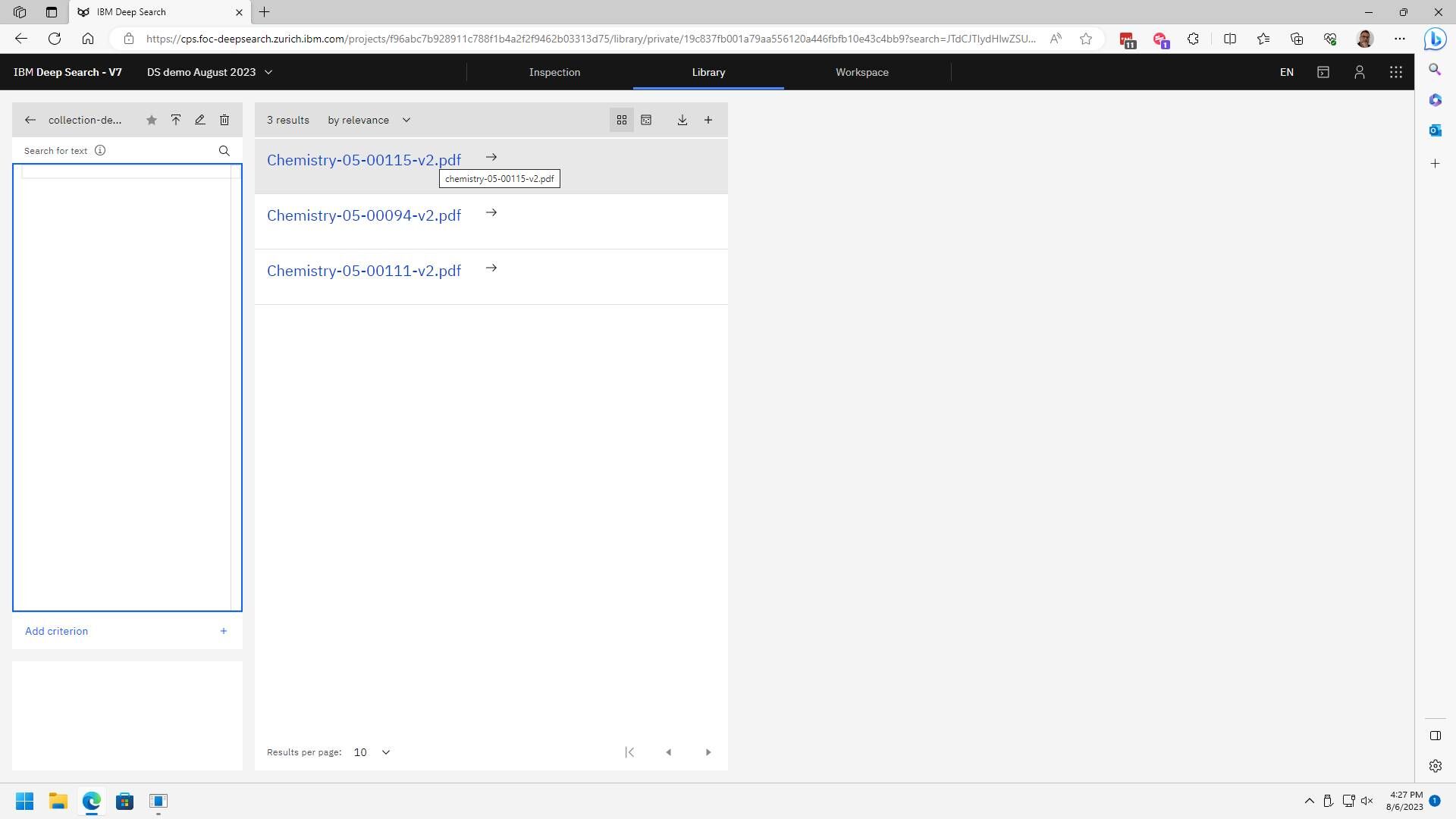Open the Edge sidebar search icon

pos(1436,70)
